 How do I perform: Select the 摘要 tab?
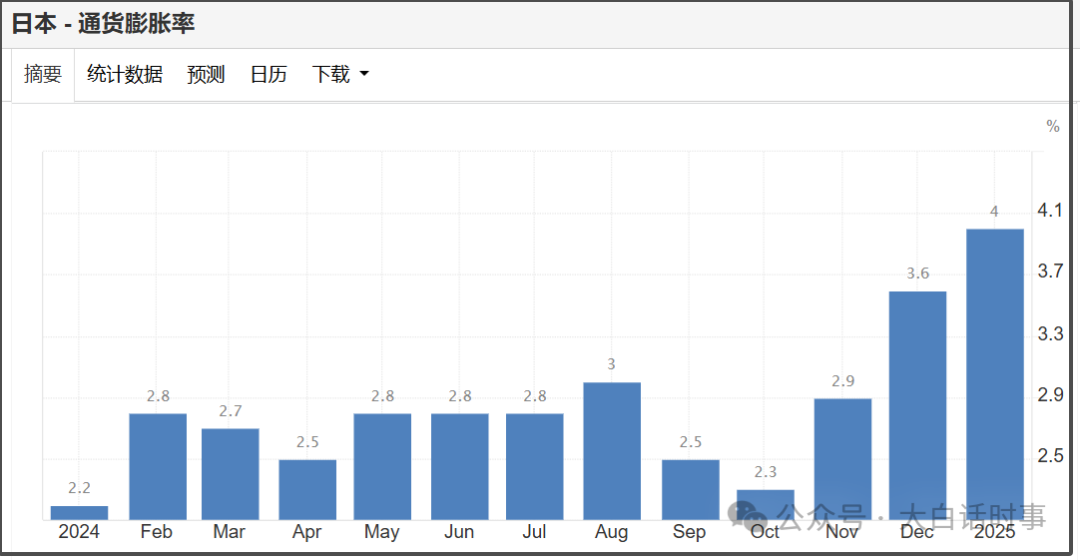coord(43,74)
